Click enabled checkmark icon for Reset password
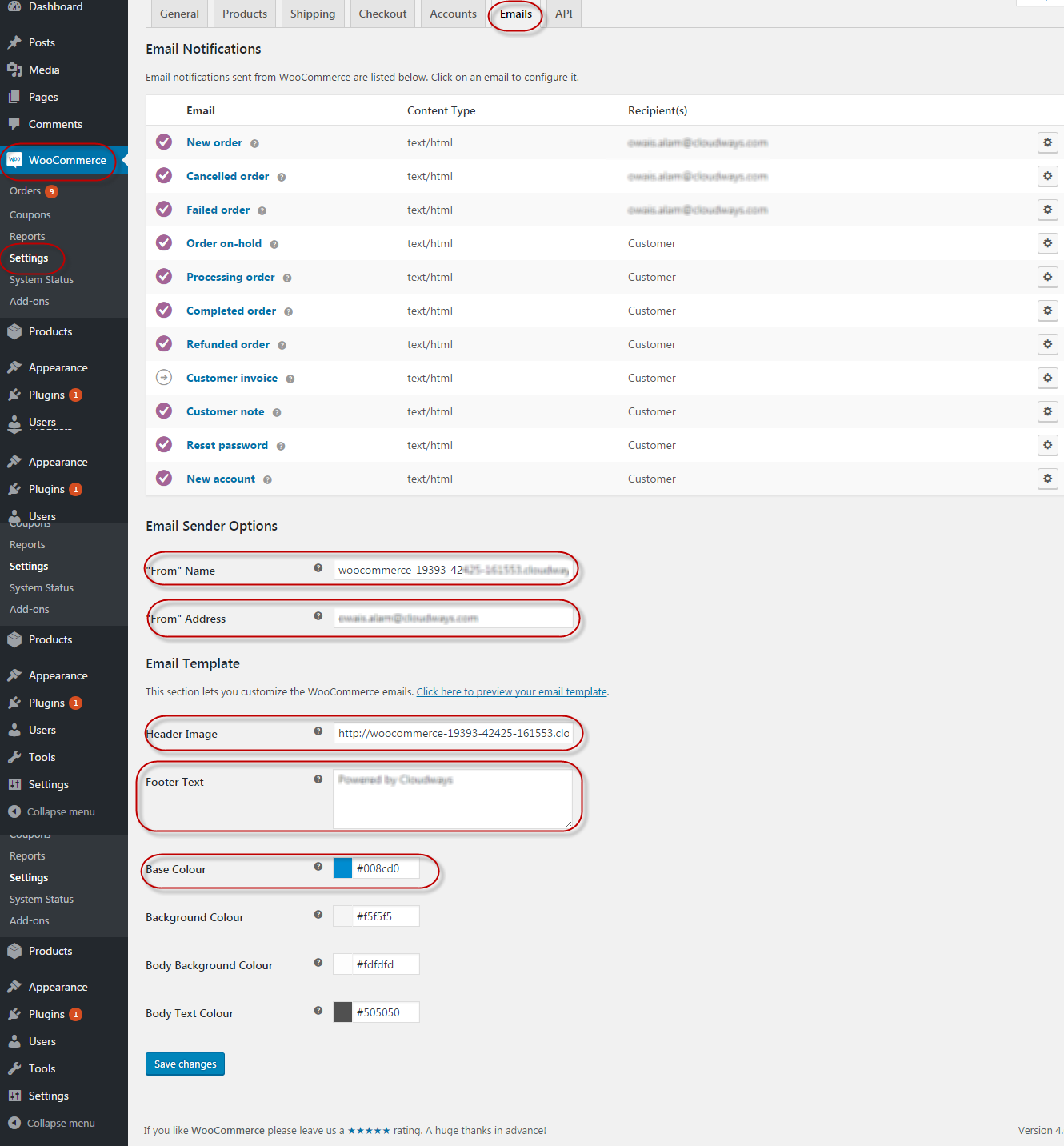1064x1146 pixels. tap(164, 444)
